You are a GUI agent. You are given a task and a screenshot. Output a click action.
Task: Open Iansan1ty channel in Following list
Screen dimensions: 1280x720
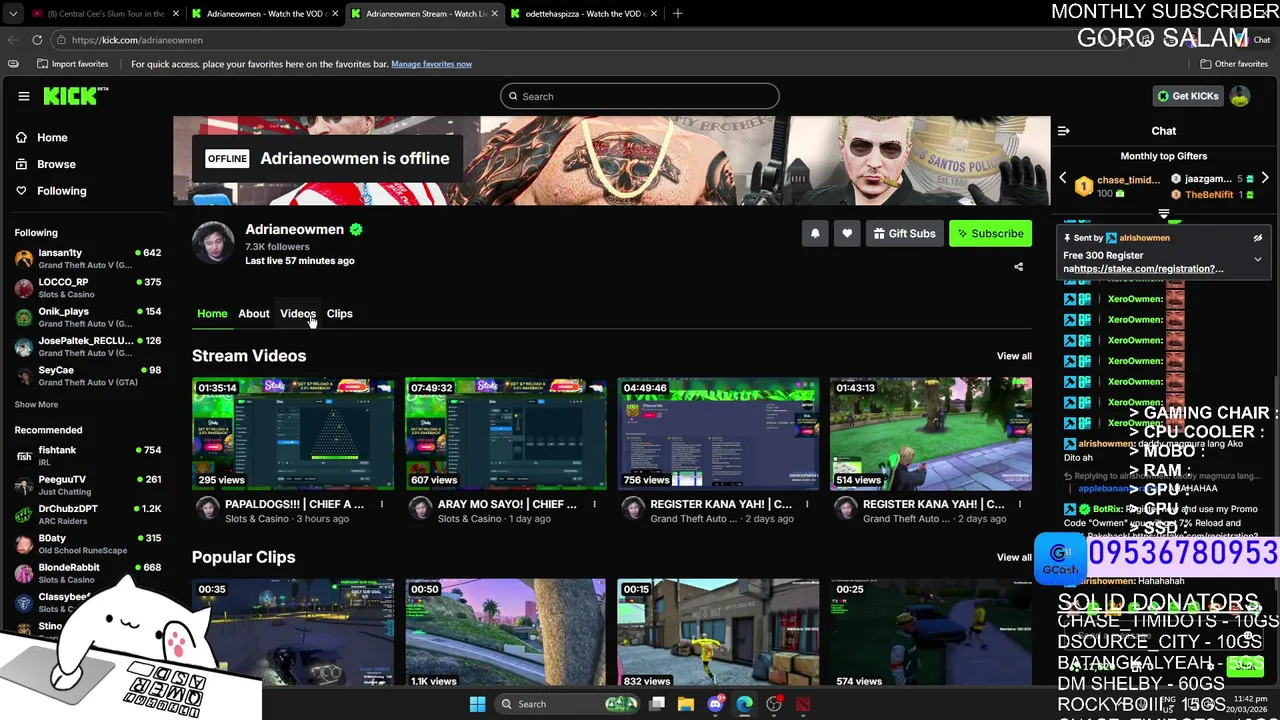88,259
